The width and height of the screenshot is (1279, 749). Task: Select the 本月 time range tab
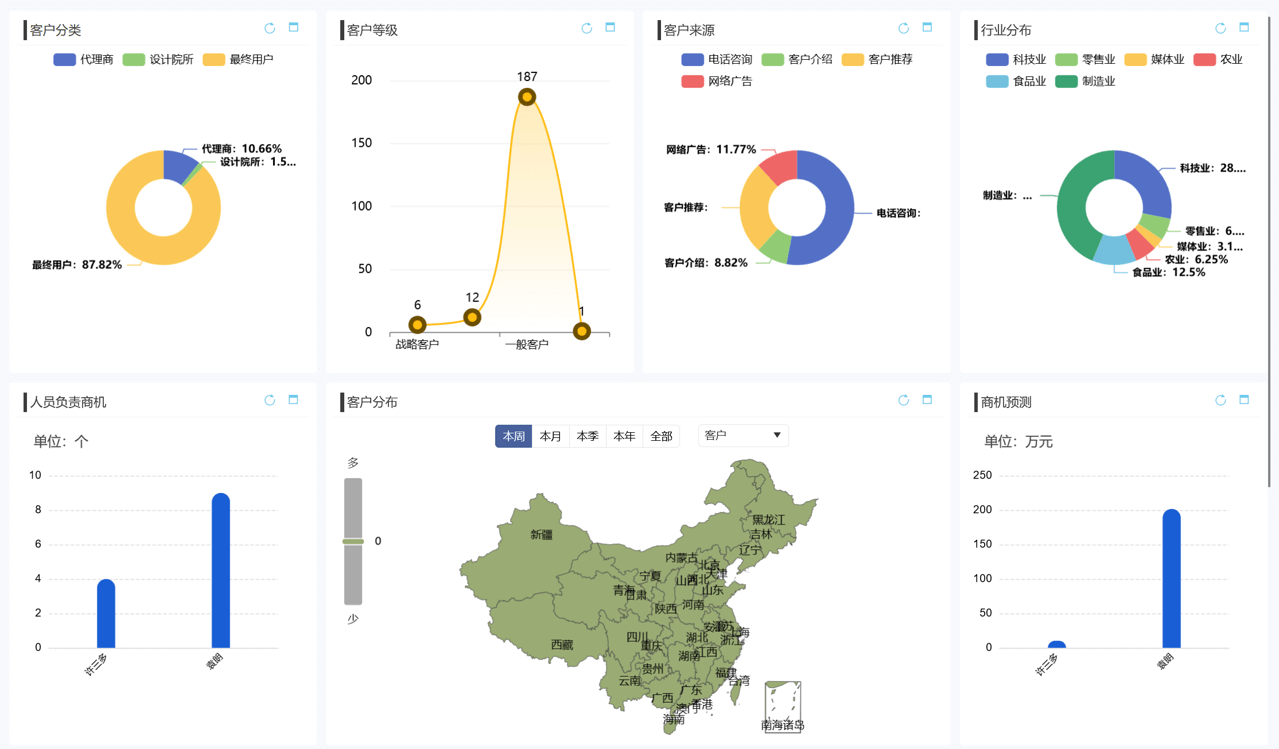(550, 436)
